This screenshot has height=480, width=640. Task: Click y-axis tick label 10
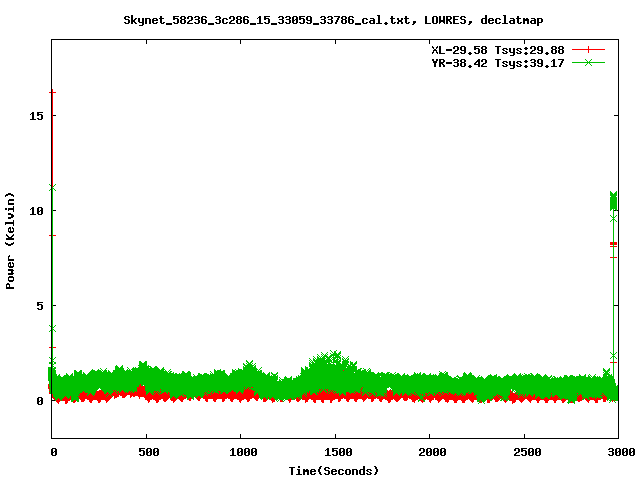36,211
